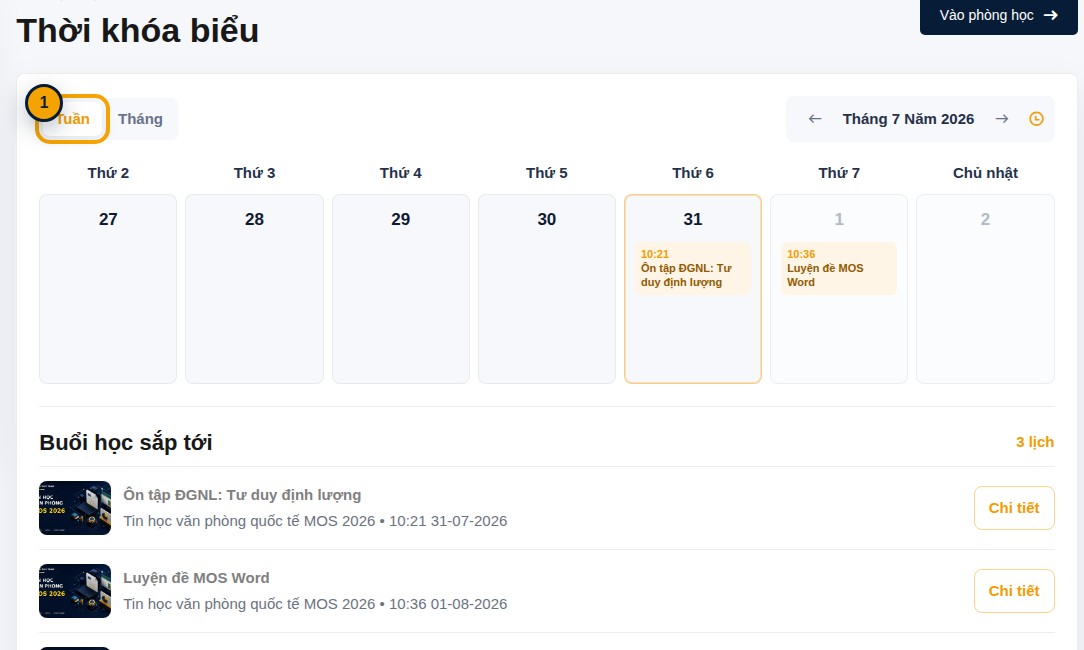Viewport: 1084px width, 650px height.
Task: Click the Ôn tập ĐGNL lesson thumbnail
Action: pyautogui.click(x=75, y=508)
